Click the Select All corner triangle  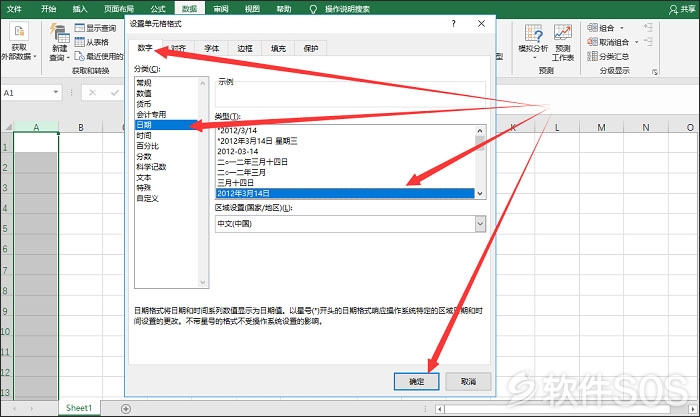[8, 127]
